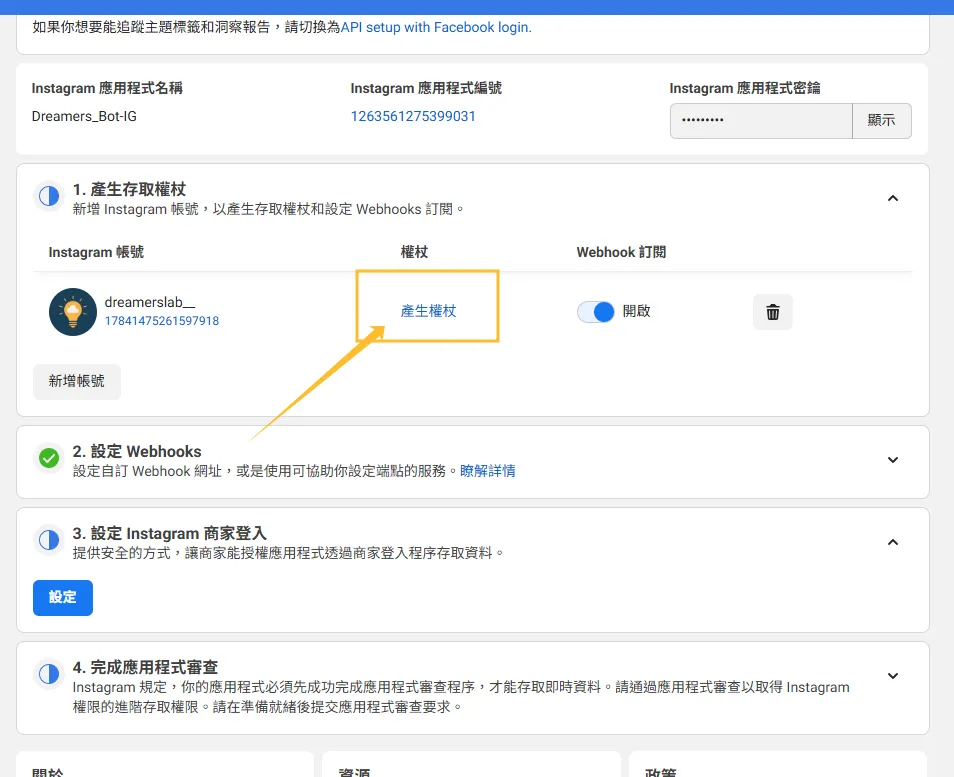Click the progress circle next to 產生存取權杖
This screenshot has width=954, height=777.
pyautogui.click(x=49, y=197)
